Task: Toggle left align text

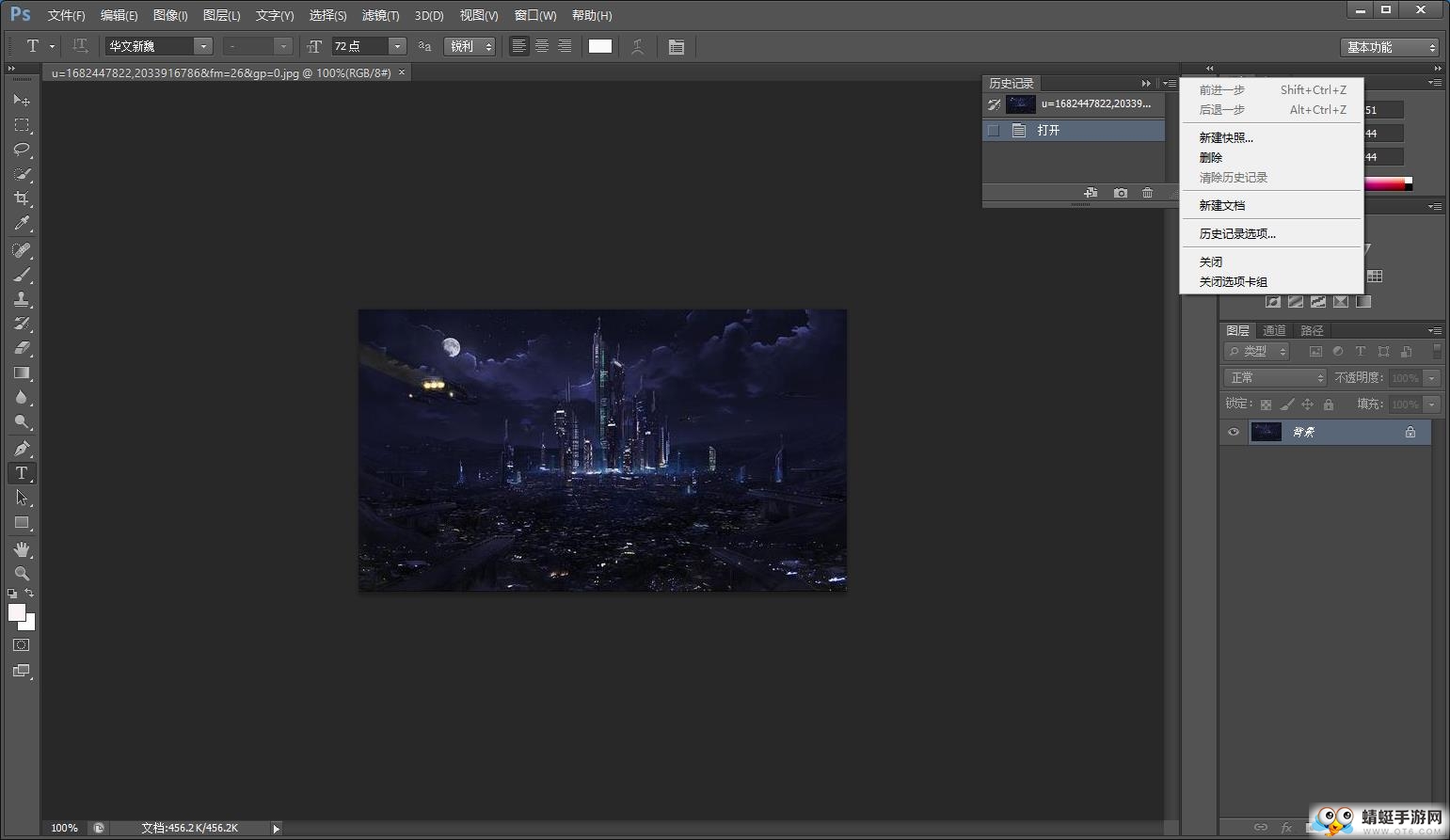Action: [518, 46]
